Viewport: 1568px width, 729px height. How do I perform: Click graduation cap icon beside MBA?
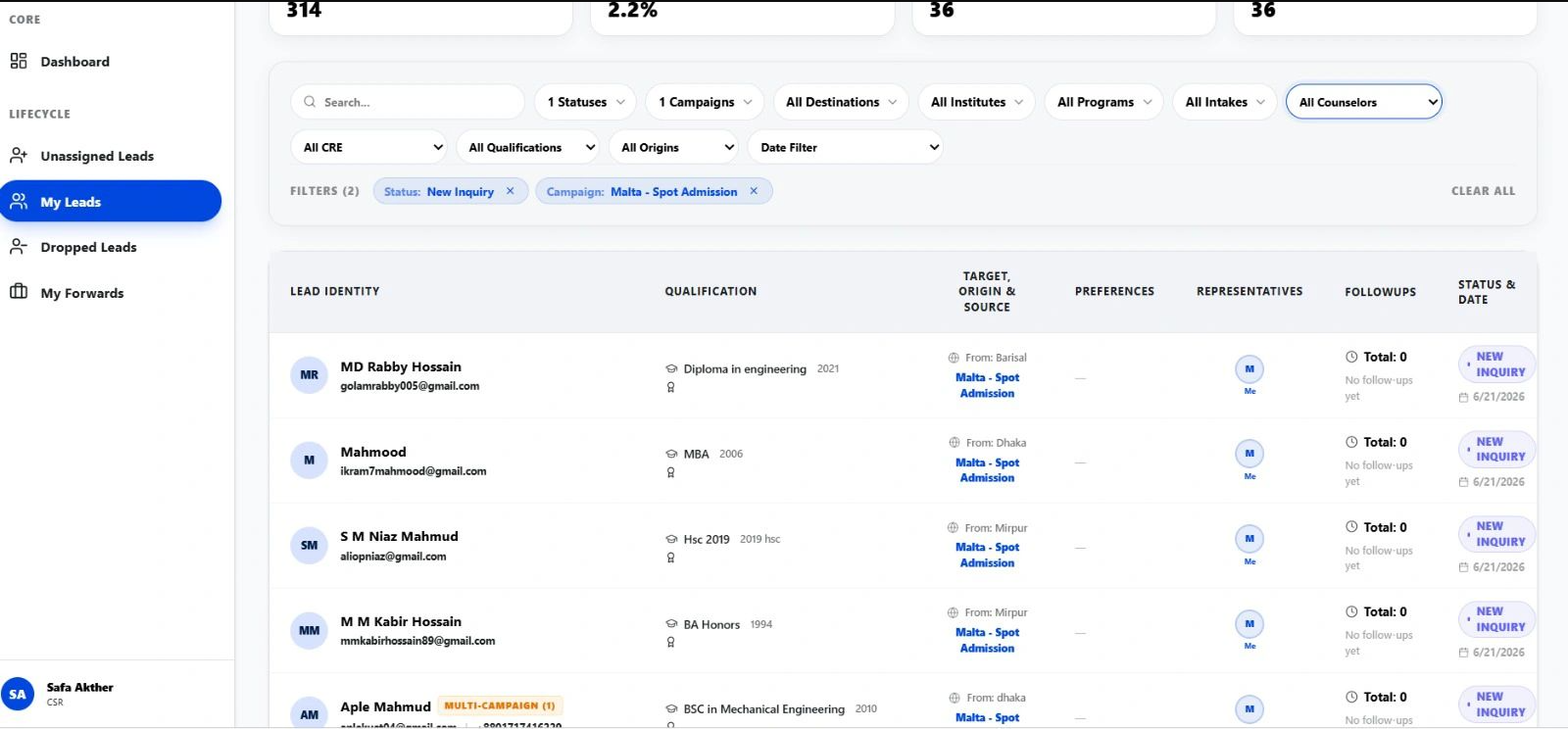tap(671, 455)
